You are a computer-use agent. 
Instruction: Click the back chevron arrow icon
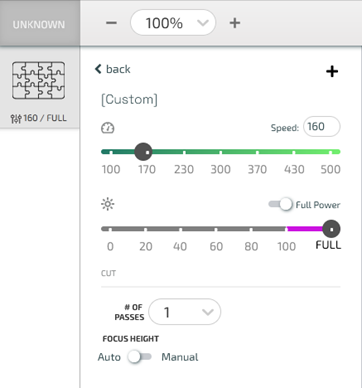98,69
